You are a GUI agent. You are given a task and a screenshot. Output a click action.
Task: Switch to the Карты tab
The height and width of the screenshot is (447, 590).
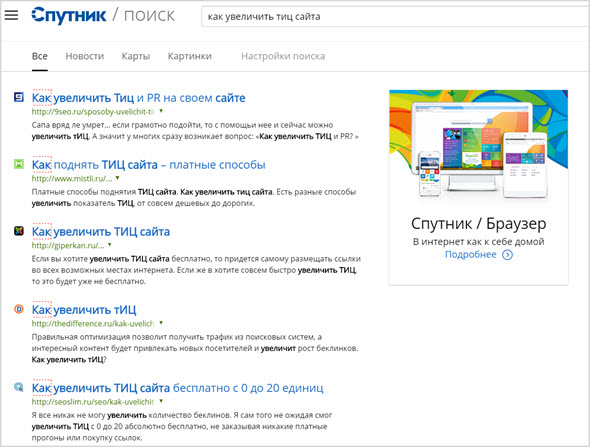136,56
